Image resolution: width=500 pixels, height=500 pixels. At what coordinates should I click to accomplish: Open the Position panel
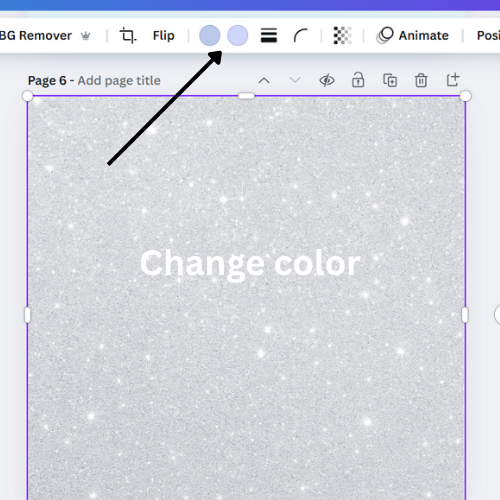(488, 35)
